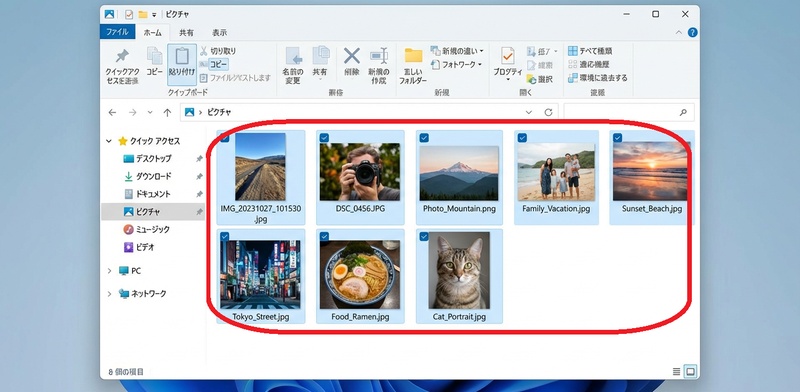
Task: Uncheck the Tokyo_Street.jpg checkbox
Action: click(x=224, y=236)
